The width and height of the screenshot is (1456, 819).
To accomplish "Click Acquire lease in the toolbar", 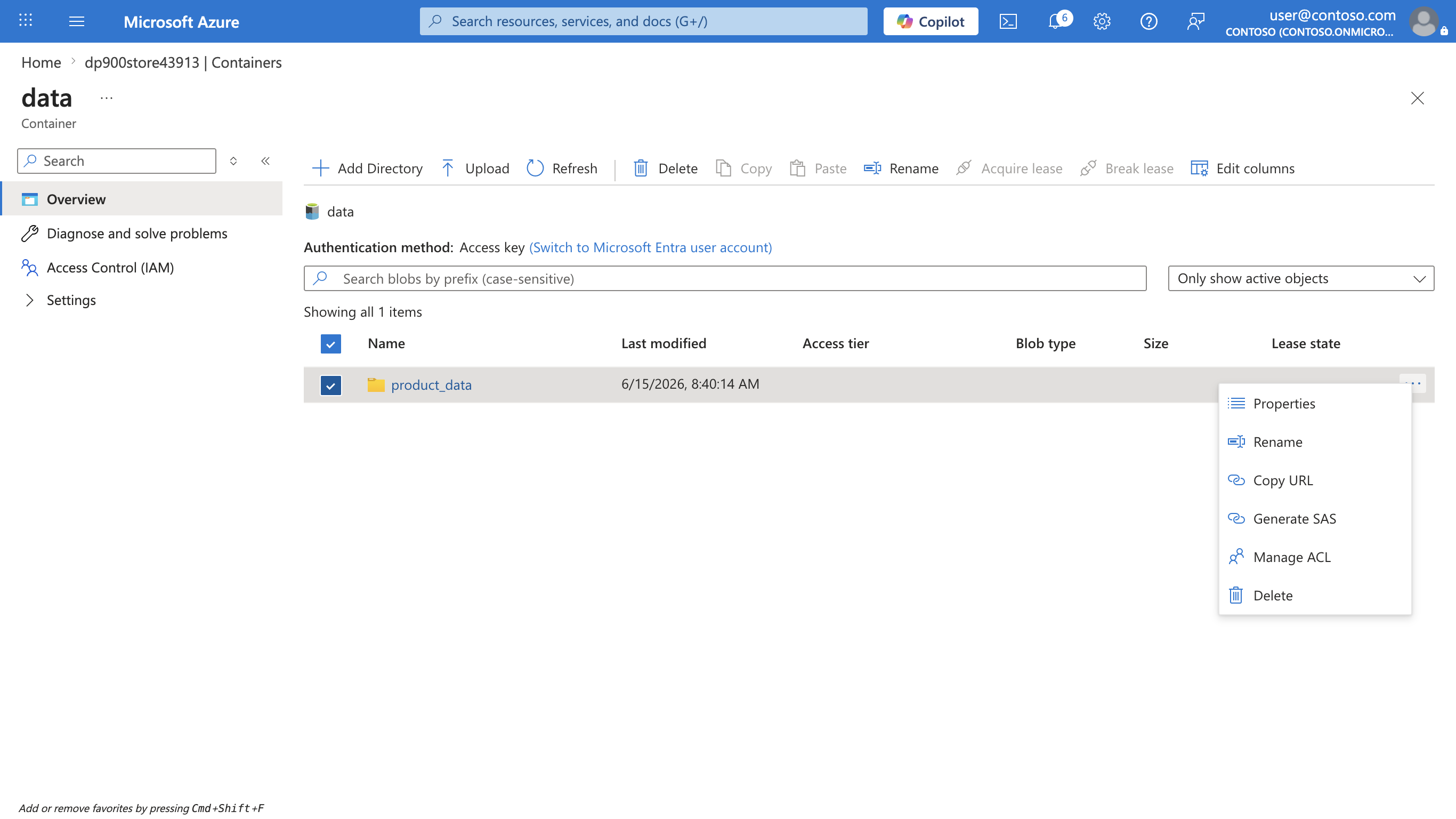I will tap(1009, 168).
